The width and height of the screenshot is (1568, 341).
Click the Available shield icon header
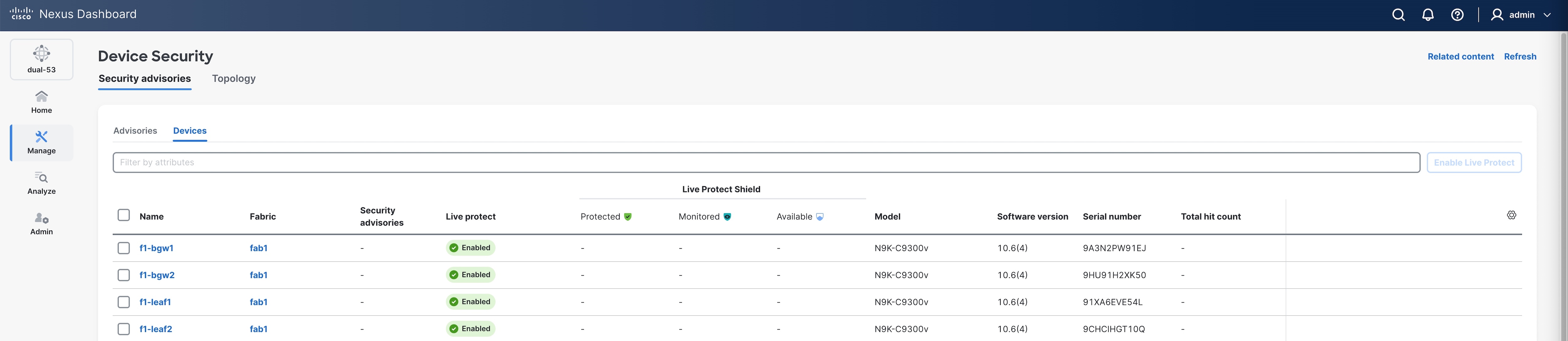tap(819, 216)
